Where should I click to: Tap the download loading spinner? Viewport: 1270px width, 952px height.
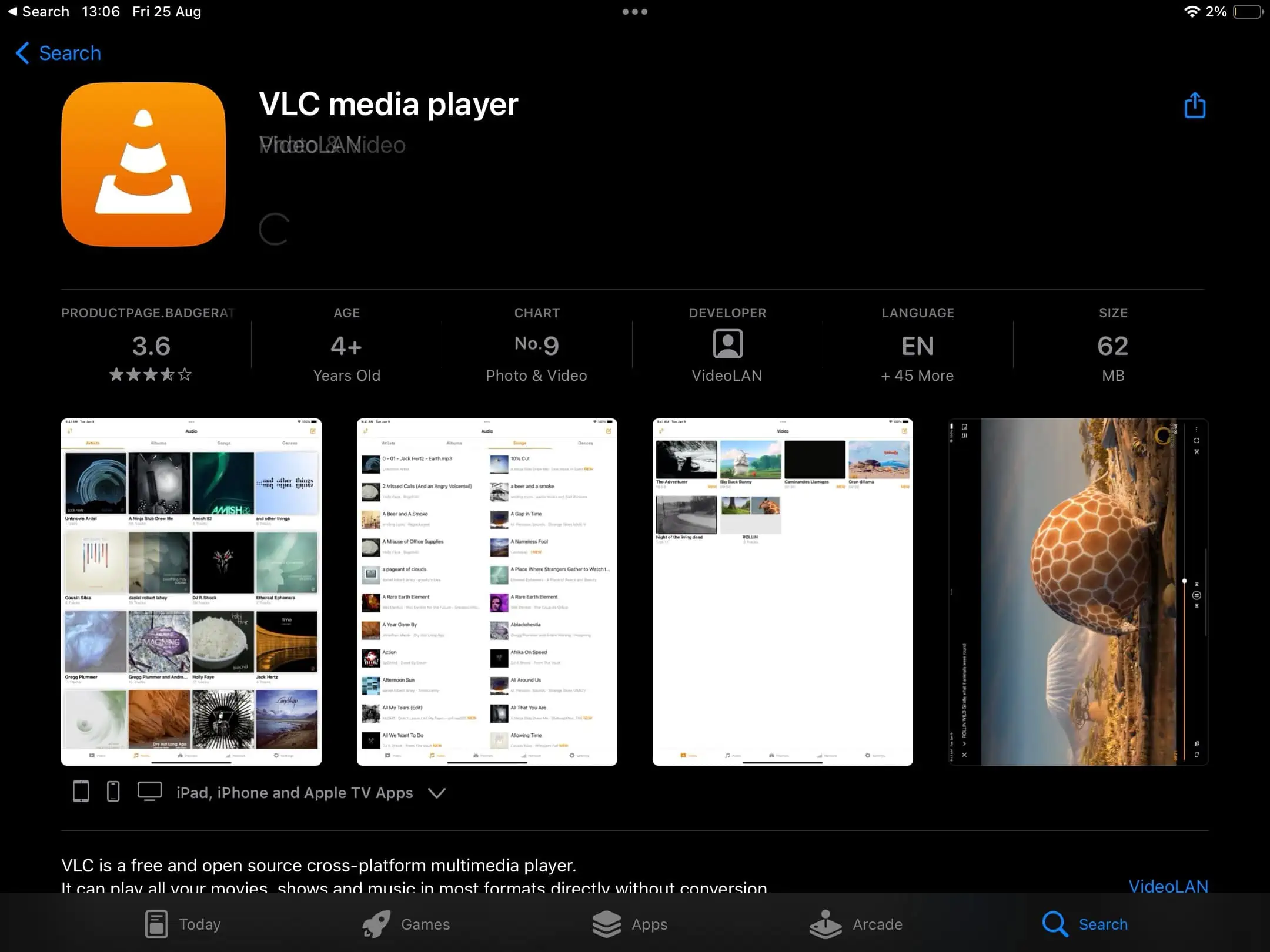274,229
